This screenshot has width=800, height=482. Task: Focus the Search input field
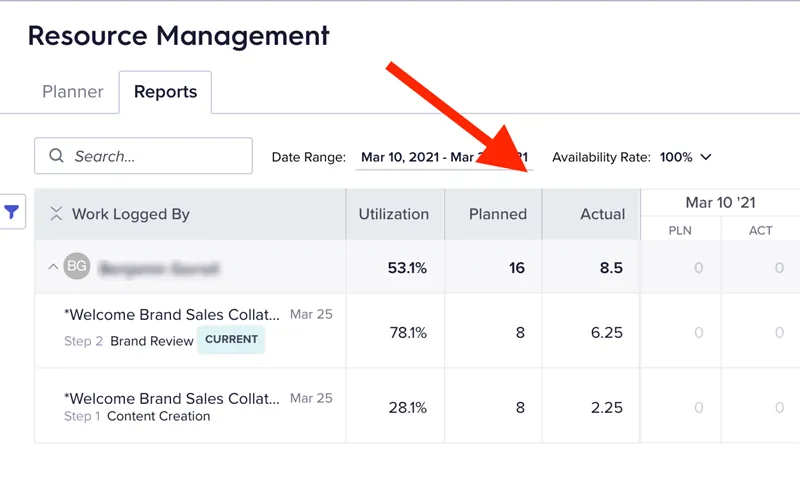(x=143, y=156)
